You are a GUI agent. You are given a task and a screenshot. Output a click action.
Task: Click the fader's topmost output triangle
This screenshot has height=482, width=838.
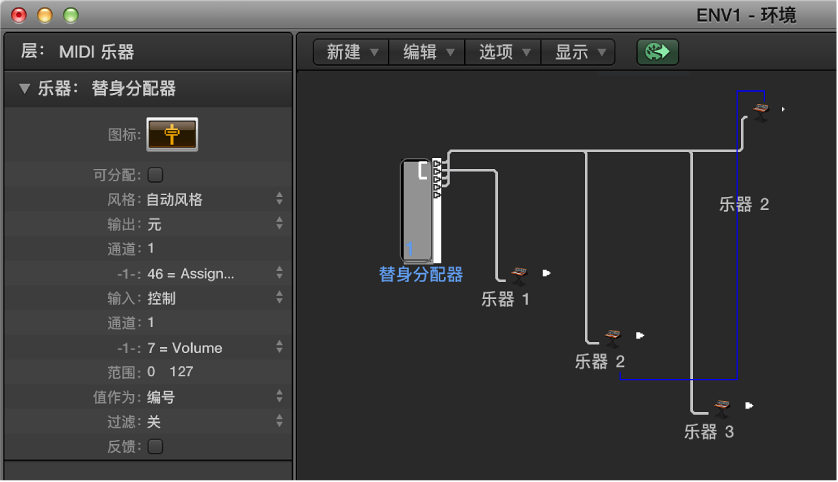tap(437, 163)
